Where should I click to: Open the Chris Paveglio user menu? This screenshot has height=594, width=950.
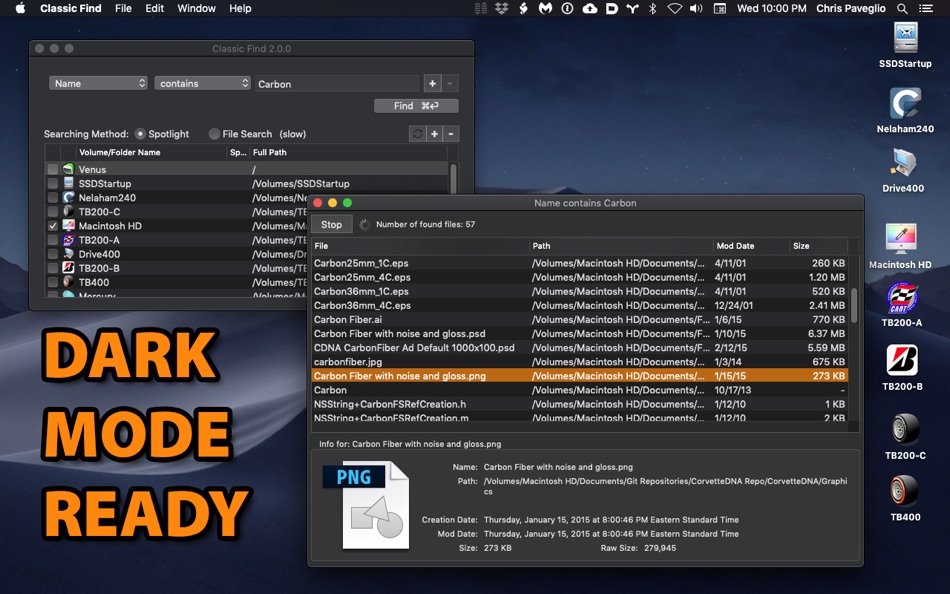[851, 8]
